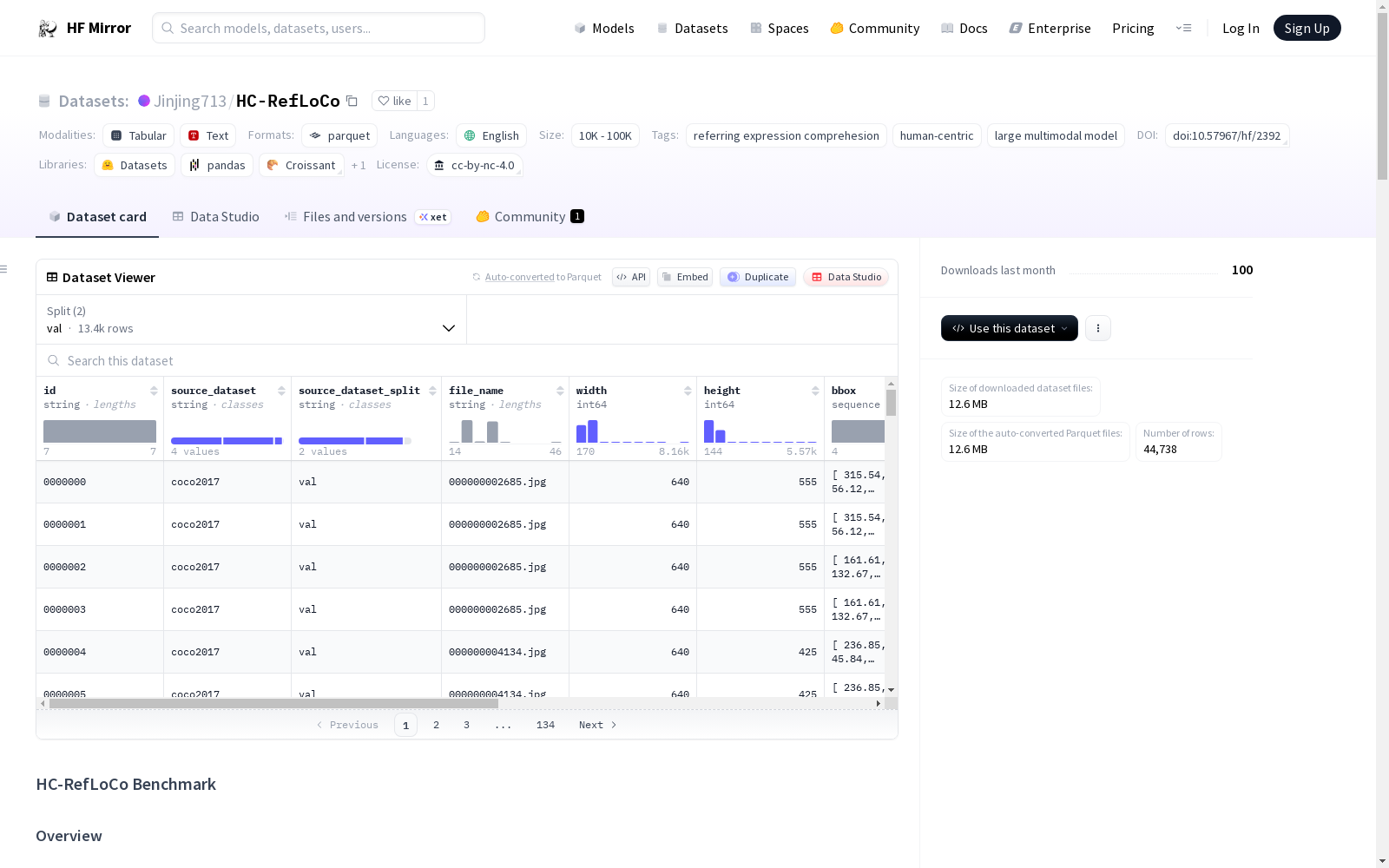This screenshot has height=868, width=1389.
Task: Select the English language tag
Action: pos(491,135)
